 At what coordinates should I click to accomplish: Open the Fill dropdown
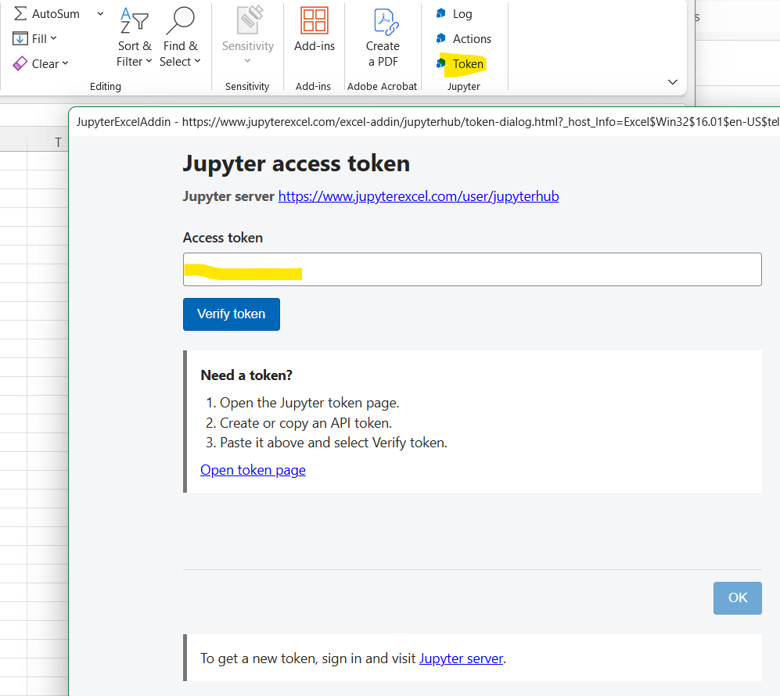point(35,39)
